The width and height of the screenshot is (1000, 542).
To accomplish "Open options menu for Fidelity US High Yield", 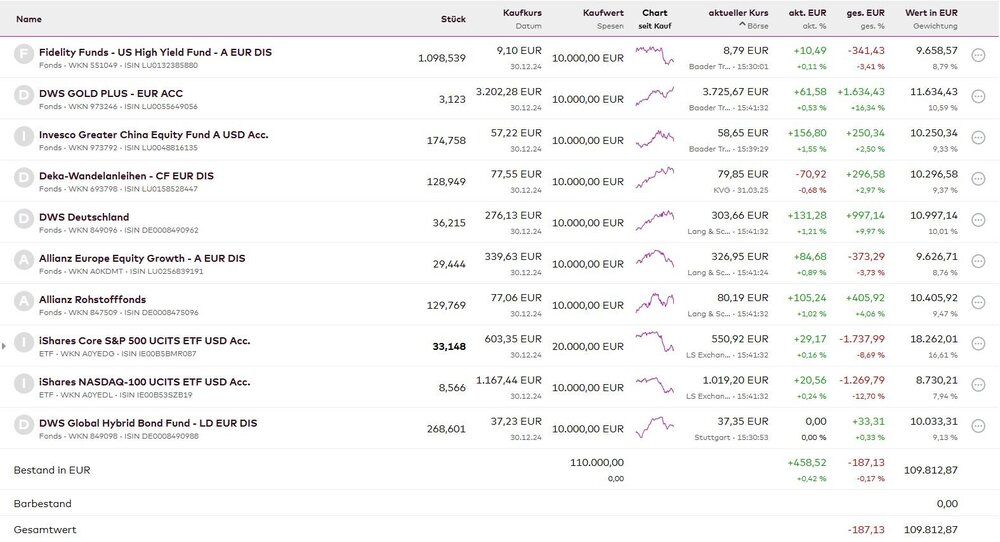I will [978, 57].
